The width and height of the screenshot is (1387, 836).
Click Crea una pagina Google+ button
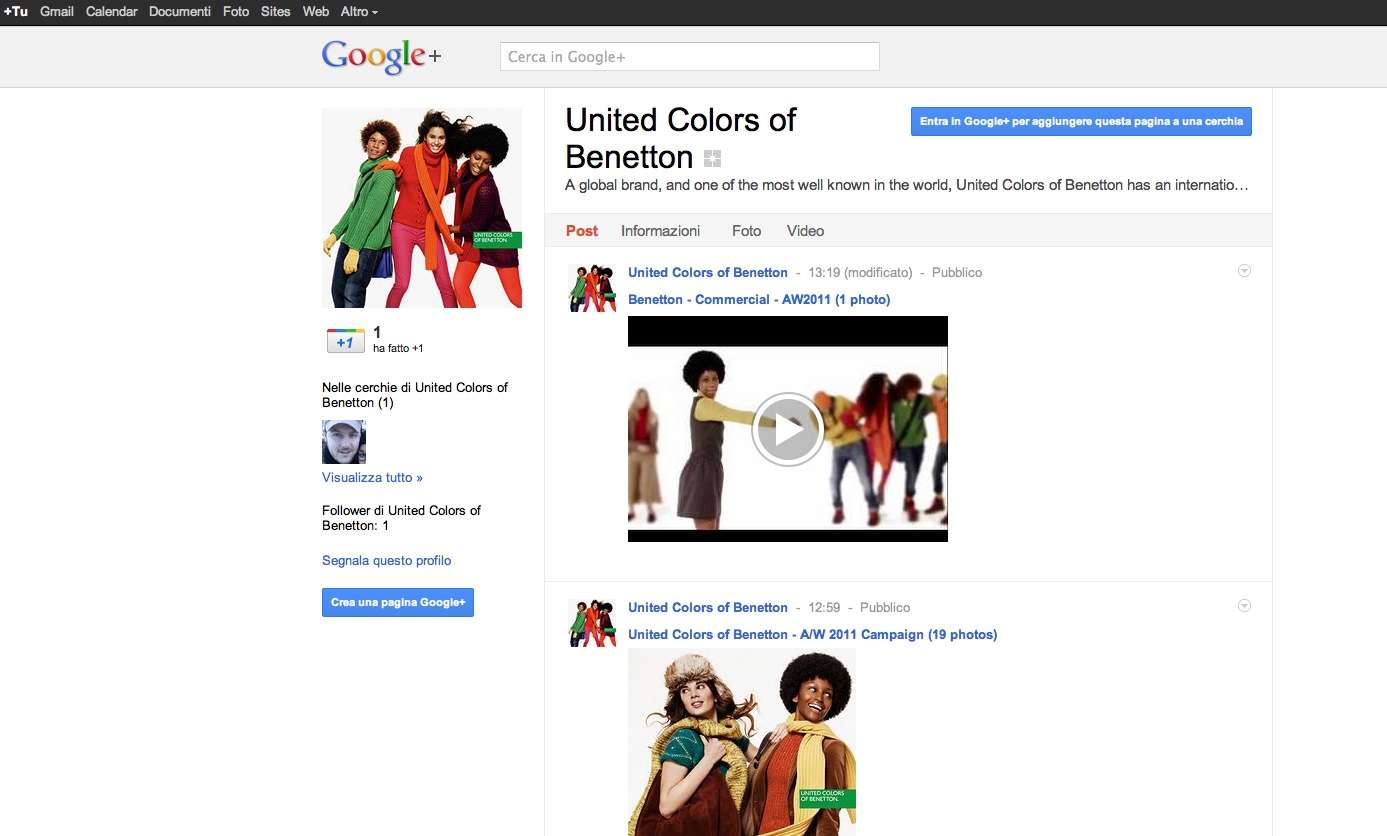398,602
